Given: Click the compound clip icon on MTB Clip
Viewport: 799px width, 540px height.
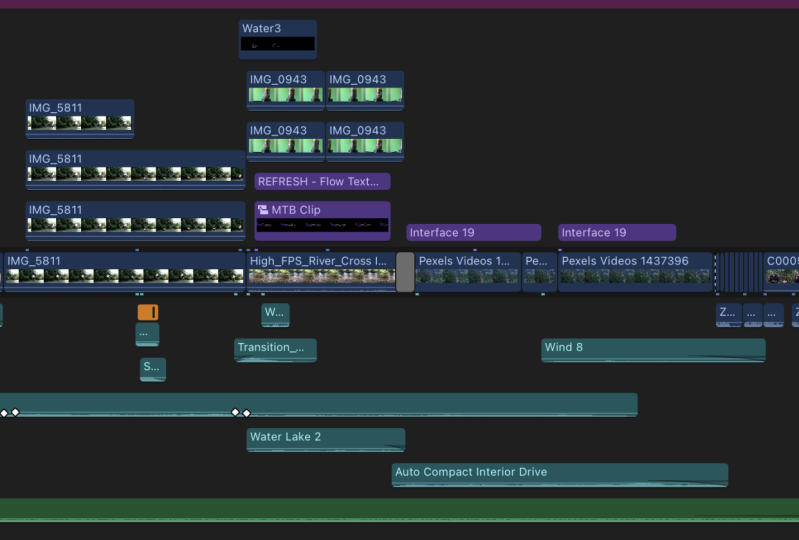Looking at the screenshot, I should point(263,209).
